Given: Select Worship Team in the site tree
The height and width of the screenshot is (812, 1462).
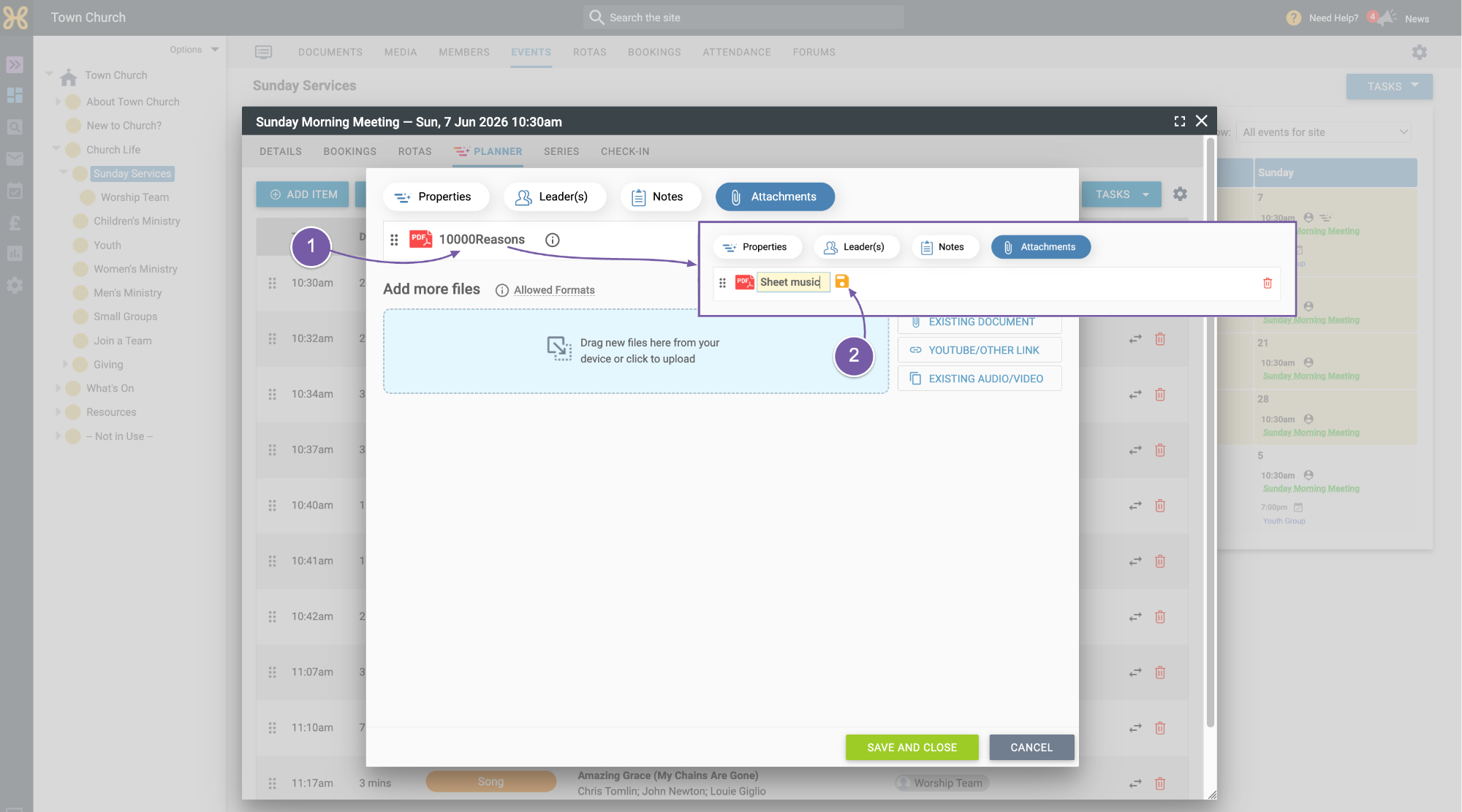Looking at the screenshot, I should [135, 197].
